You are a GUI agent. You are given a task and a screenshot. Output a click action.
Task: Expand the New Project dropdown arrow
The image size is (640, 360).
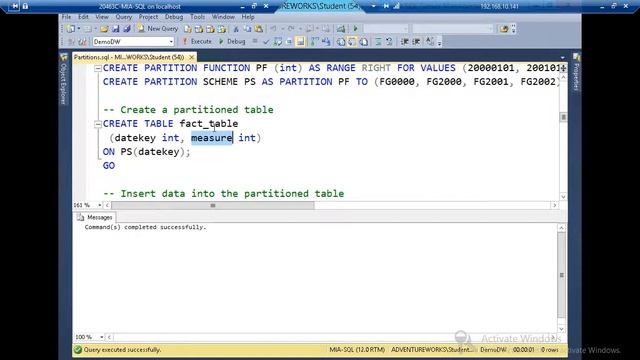point(79,29)
